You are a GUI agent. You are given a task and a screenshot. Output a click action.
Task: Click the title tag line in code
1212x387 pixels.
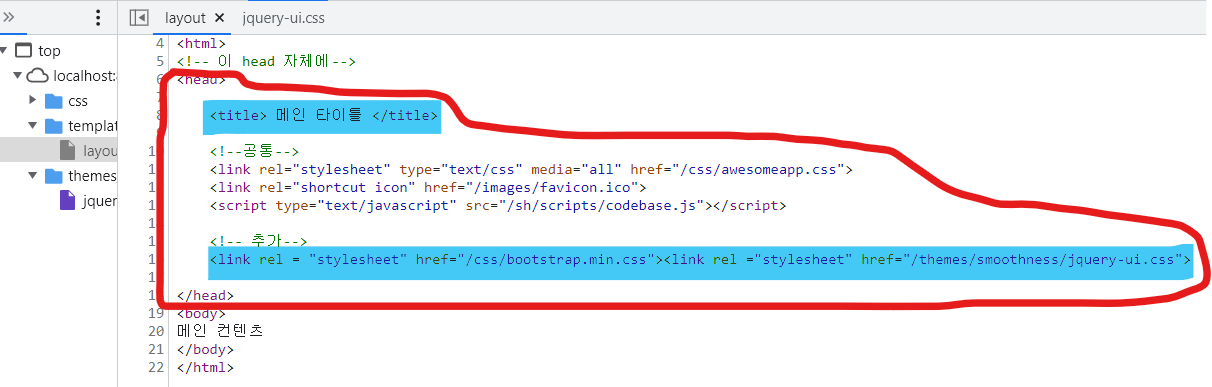(x=324, y=115)
